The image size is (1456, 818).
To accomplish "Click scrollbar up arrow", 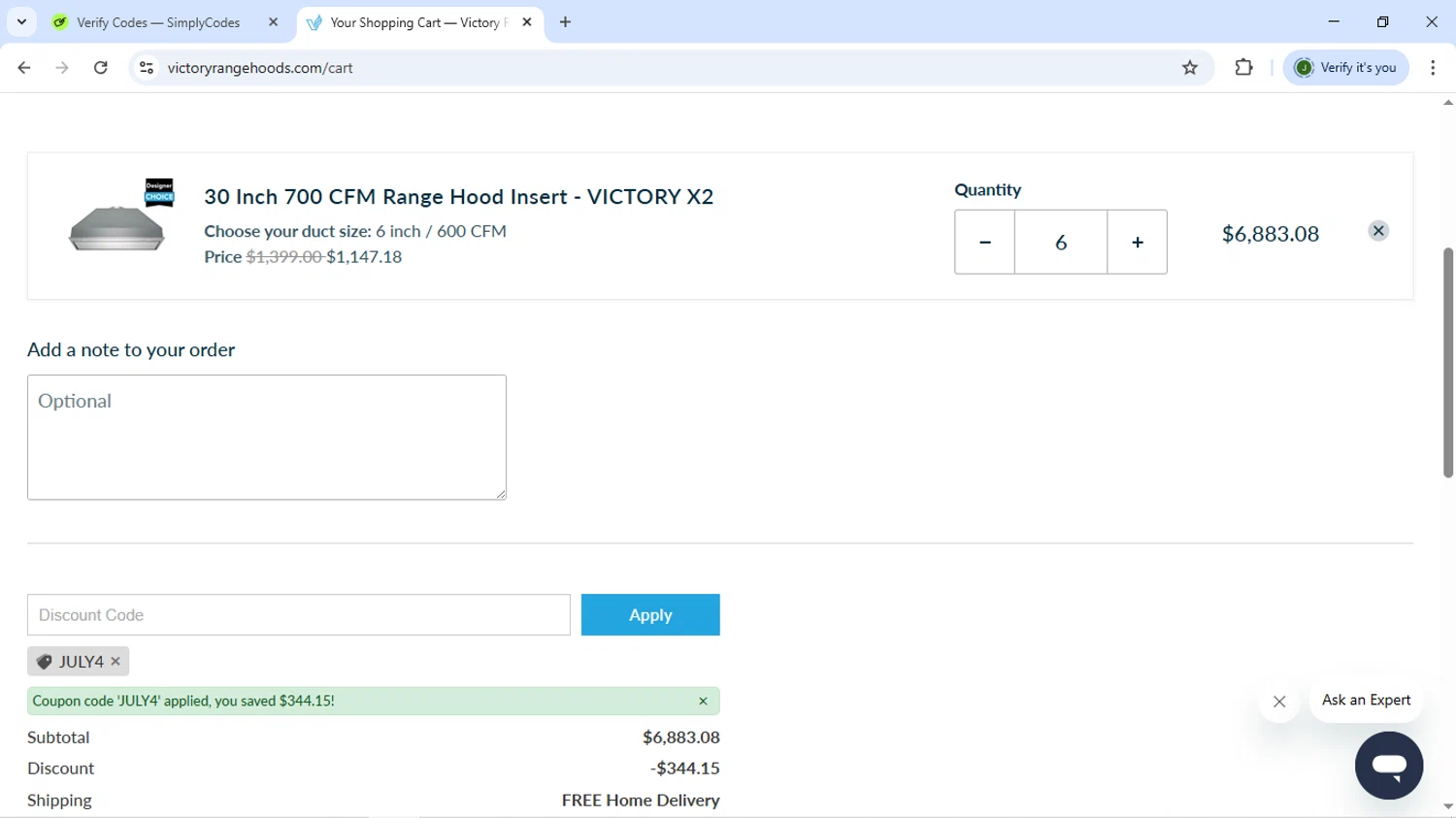I will [1448, 102].
